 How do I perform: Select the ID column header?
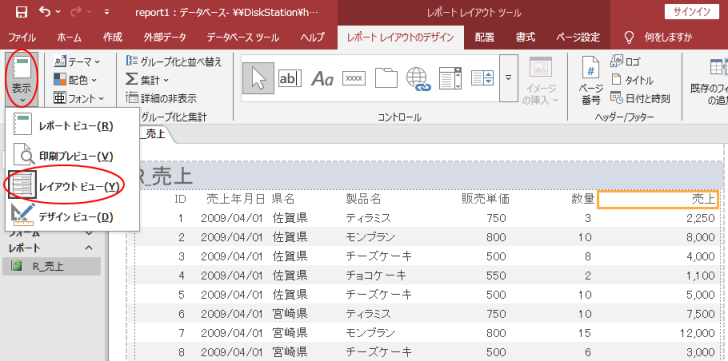180,200
